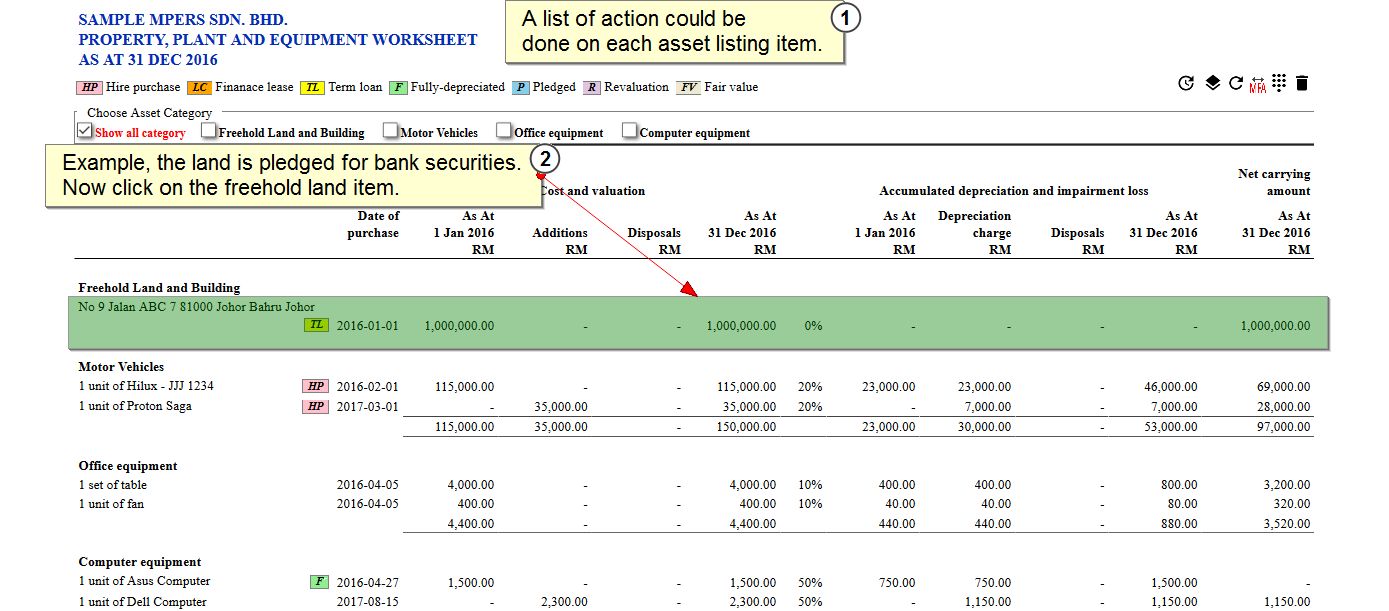
Task: Click the stacked layers icon
Action: 1212,84
